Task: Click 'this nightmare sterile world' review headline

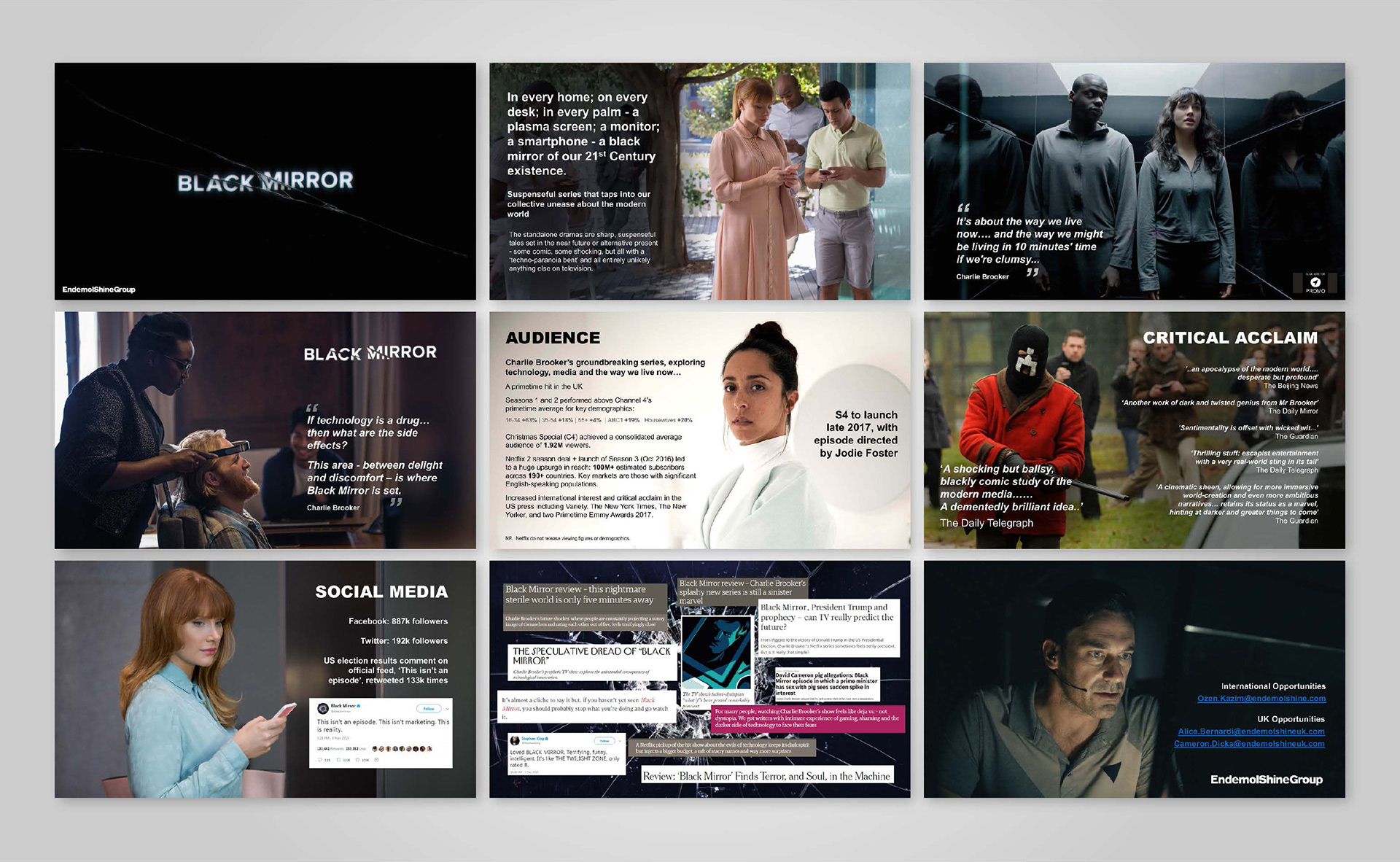Action: click(x=579, y=594)
